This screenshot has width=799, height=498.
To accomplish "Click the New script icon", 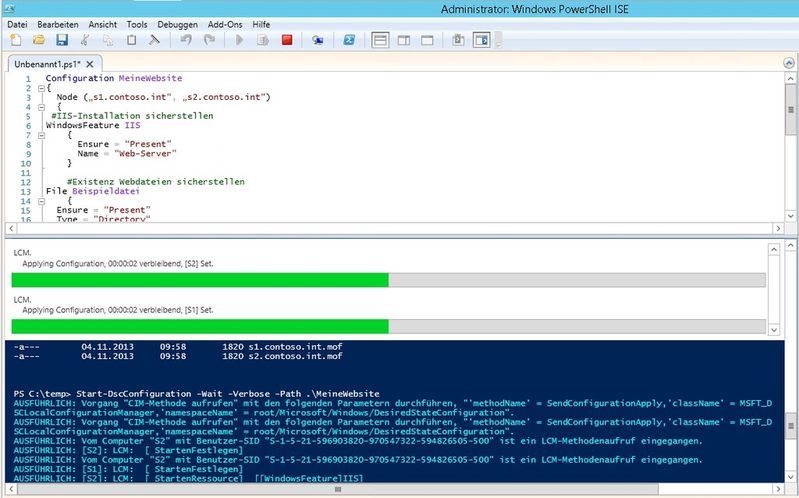I will [15, 40].
